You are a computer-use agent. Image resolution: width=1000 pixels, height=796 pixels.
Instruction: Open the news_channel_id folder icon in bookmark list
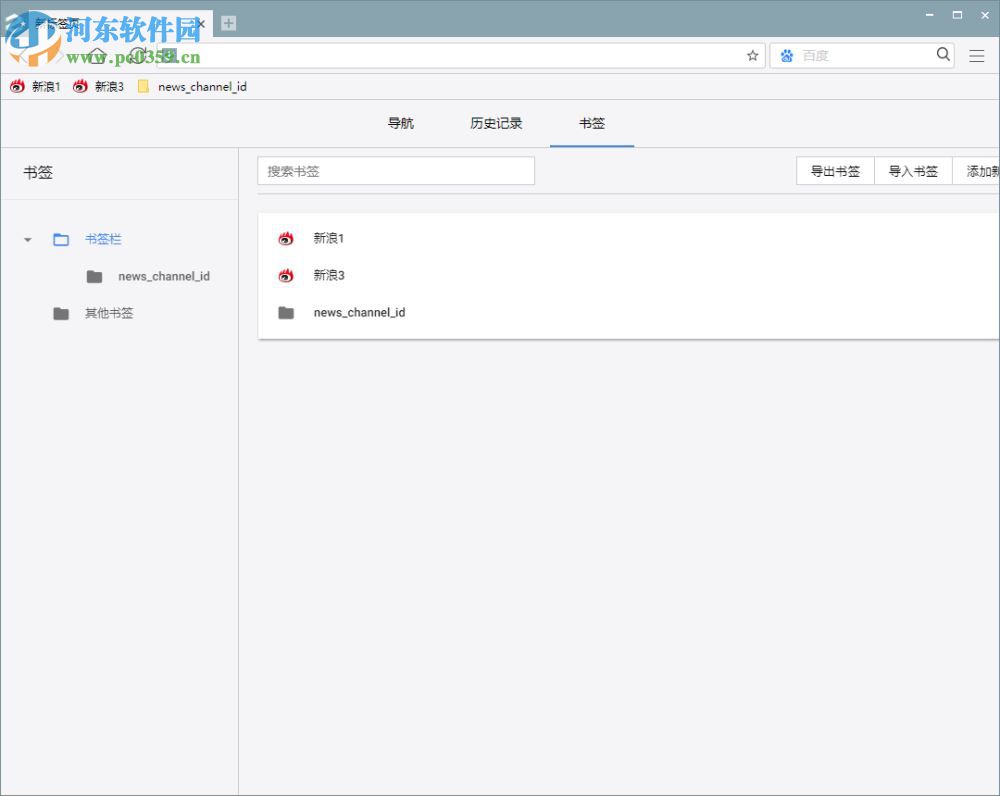288,312
